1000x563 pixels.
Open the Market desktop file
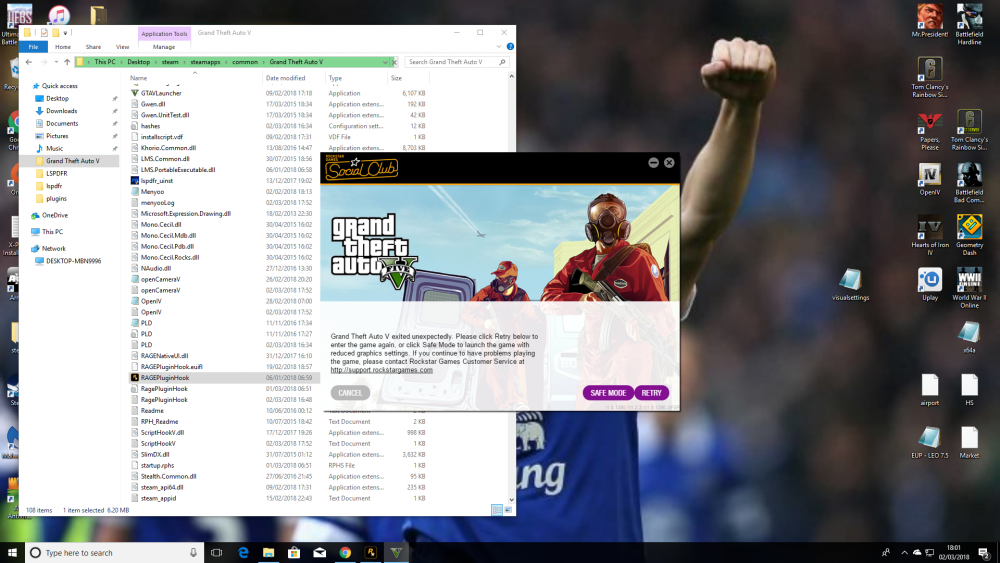click(x=969, y=442)
